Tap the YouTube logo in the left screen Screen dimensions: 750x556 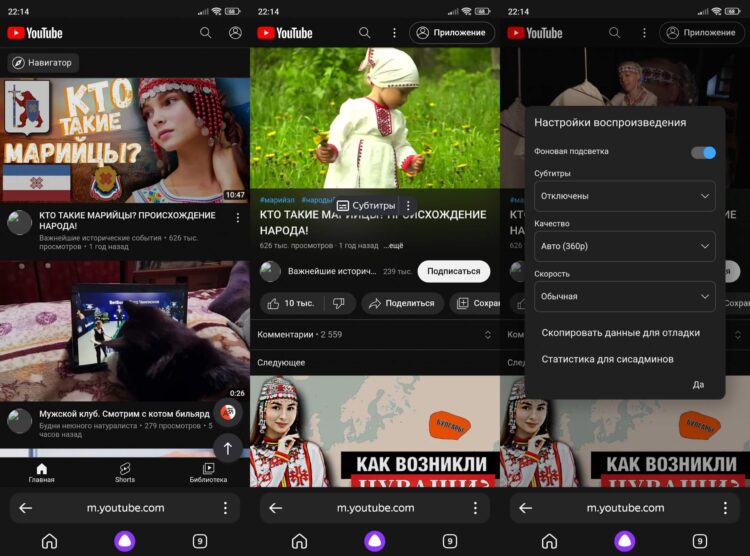[x=35, y=33]
